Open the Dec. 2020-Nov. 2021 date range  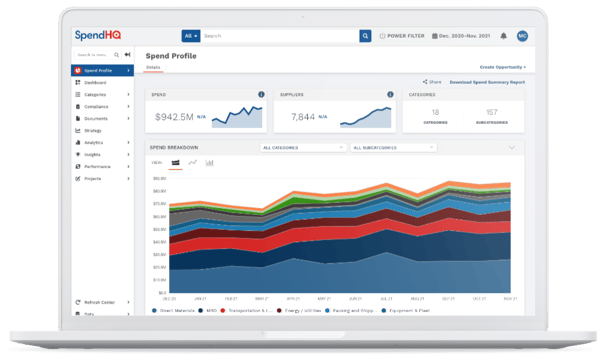(461, 36)
